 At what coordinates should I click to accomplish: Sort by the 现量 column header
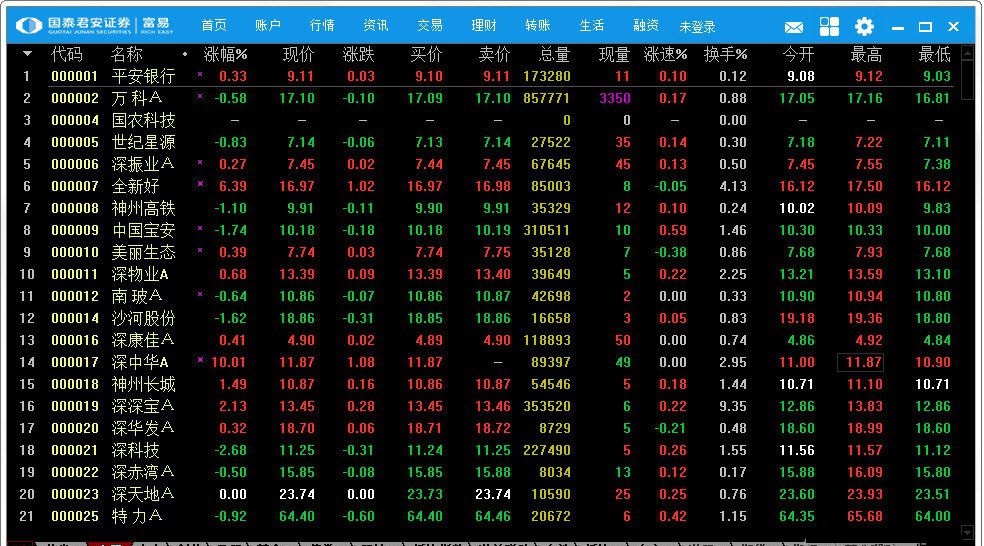click(614, 55)
